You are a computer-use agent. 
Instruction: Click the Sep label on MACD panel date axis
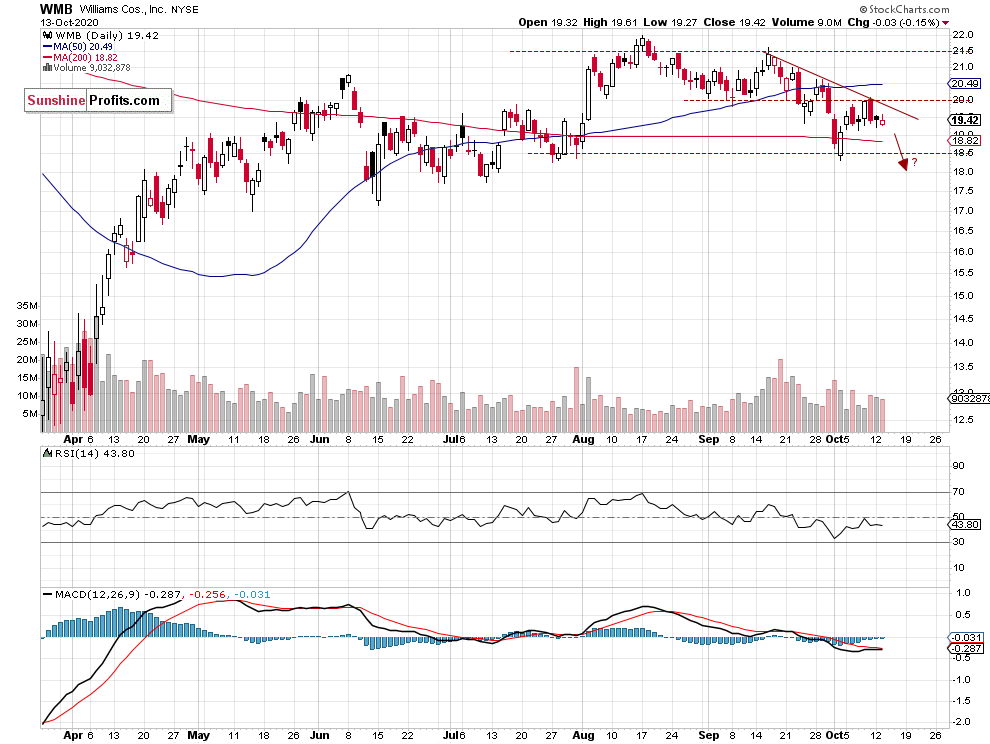point(708,735)
